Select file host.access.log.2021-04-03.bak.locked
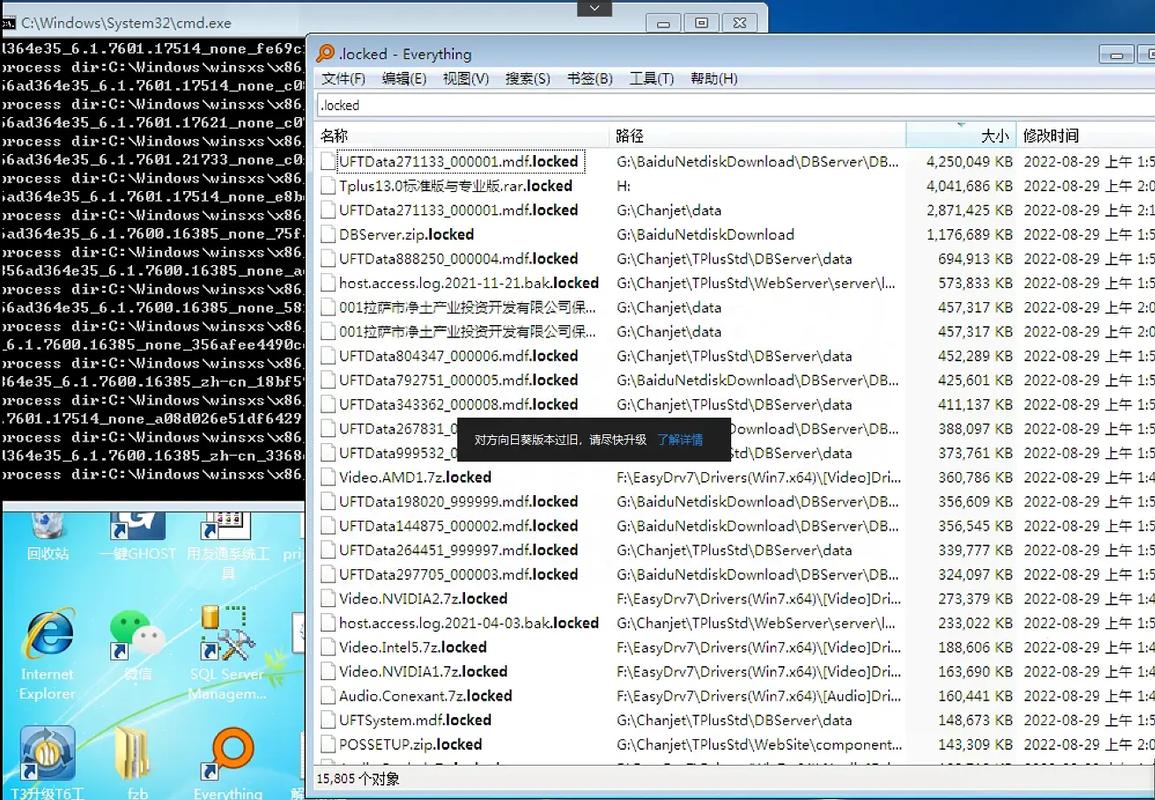1155x800 pixels. click(x=468, y=623)
